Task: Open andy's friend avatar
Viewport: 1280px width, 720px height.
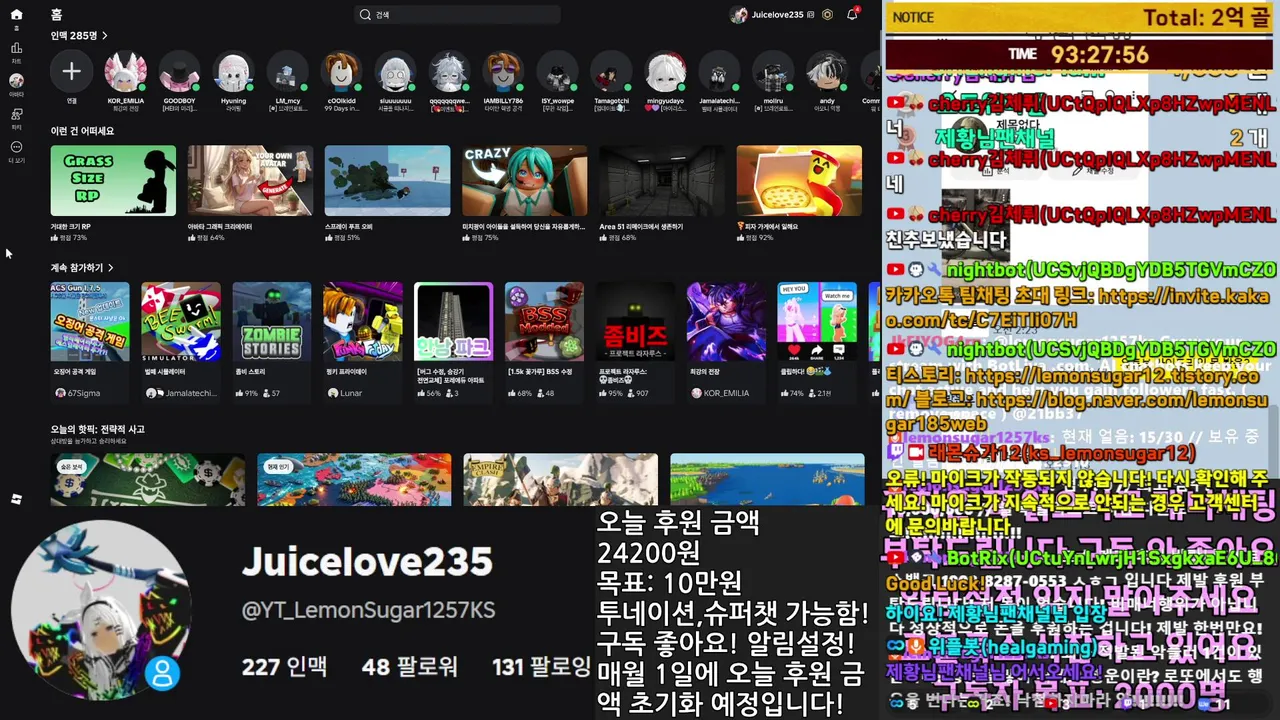Action: (x=827, y=72)
